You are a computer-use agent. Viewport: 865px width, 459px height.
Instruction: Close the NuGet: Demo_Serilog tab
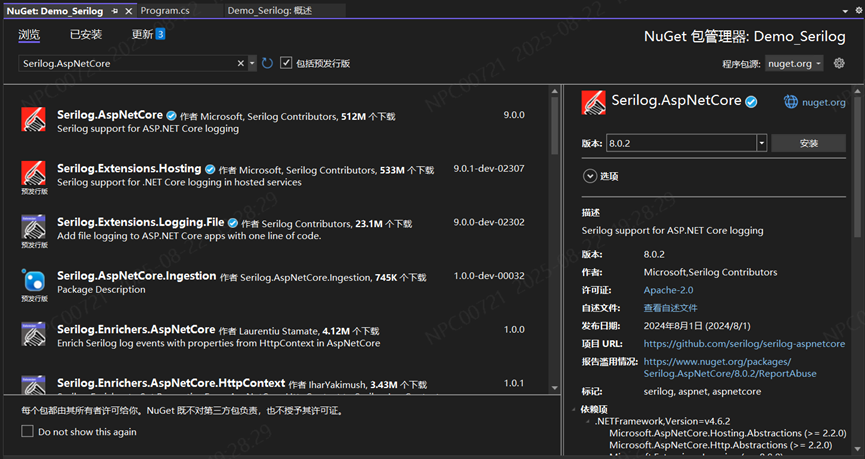coord(129,11)
